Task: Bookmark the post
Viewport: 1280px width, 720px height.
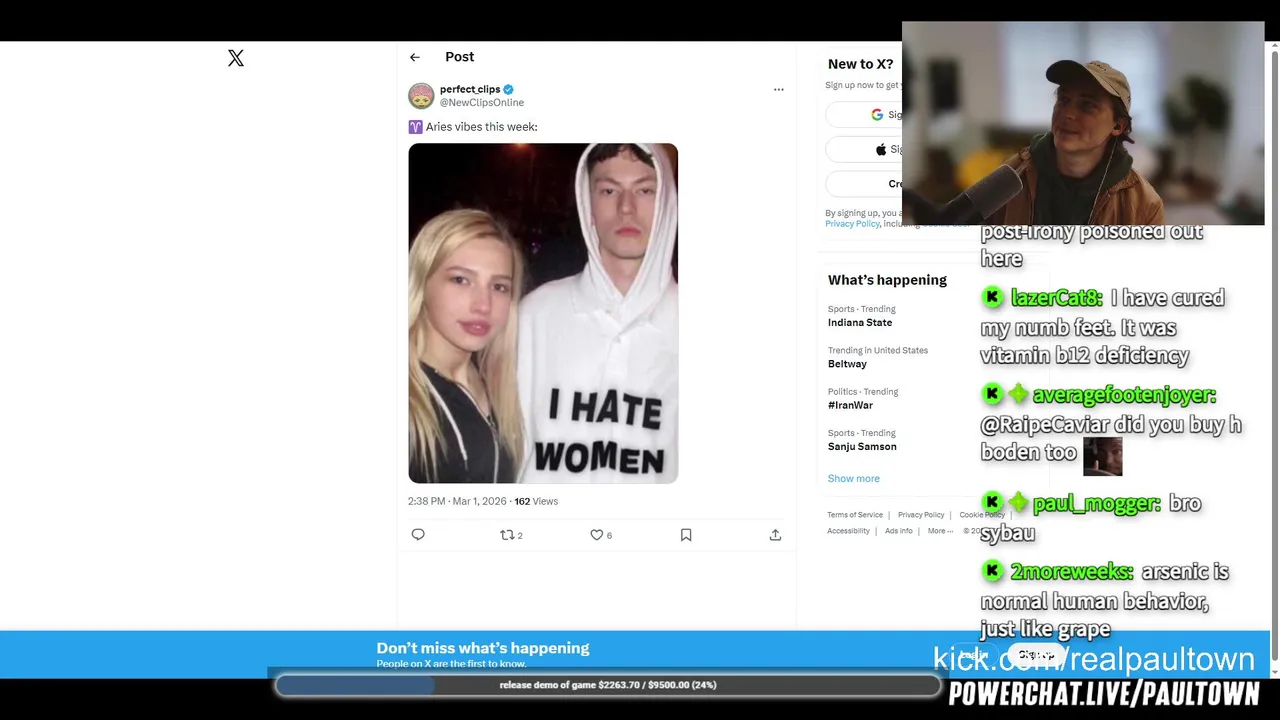Action: click(x=686, y=535)
